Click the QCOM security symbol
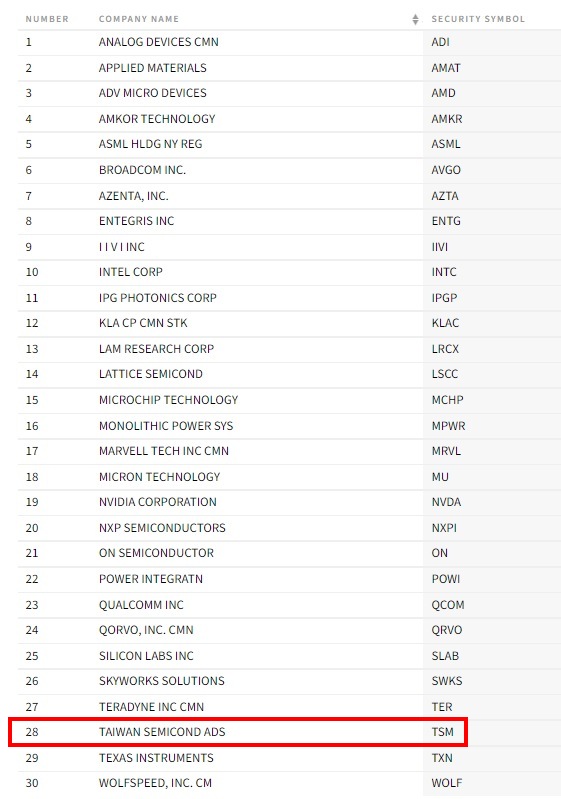The width and height of the screenshot is (561, 799). pos(448,605)
